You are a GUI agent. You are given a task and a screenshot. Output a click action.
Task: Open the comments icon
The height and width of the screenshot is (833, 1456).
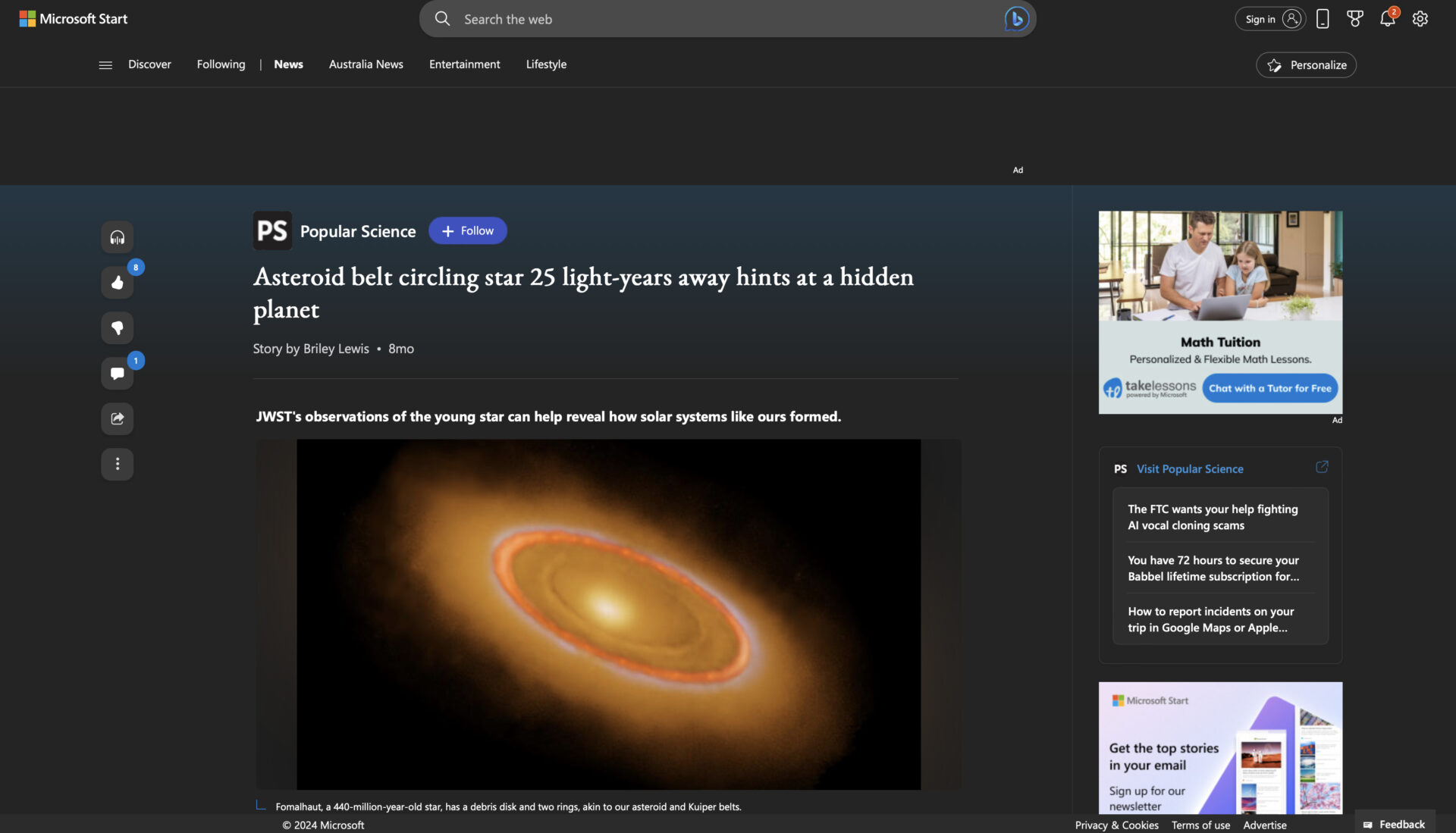(x=118, y=374)
